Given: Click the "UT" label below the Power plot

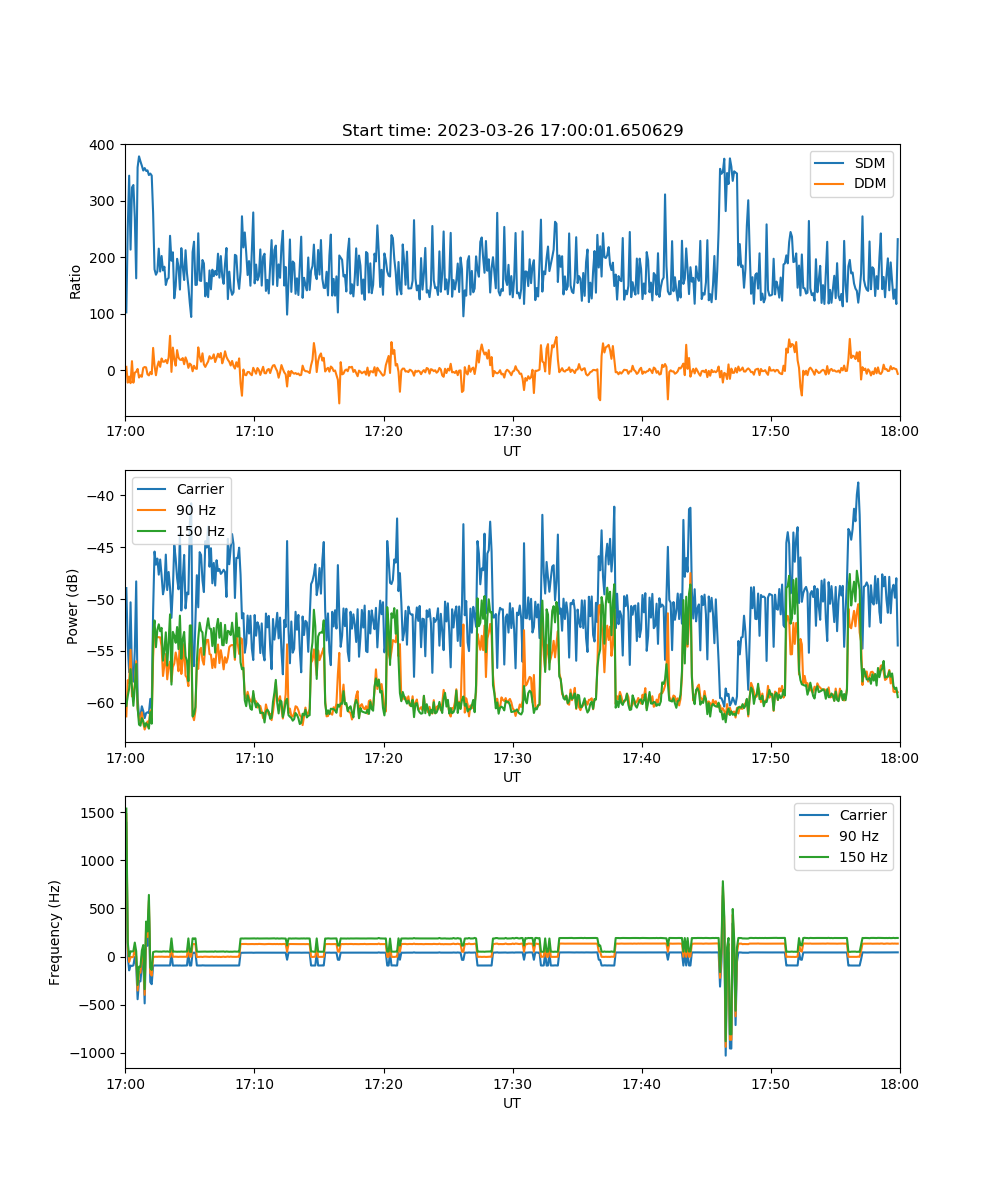Looking at the screenshot, I should (512, 777).
